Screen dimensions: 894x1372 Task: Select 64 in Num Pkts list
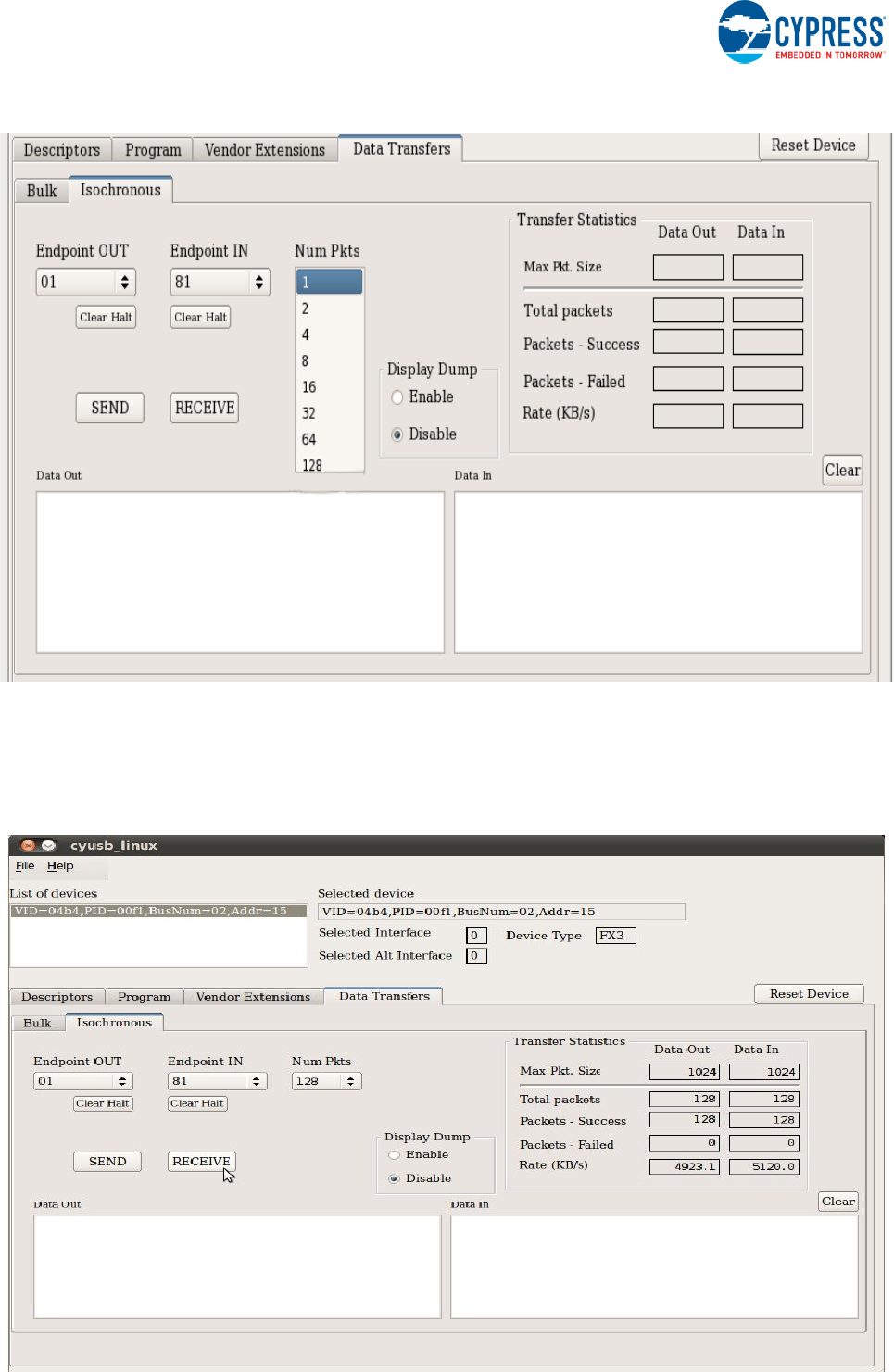click(x=329, y=439)
